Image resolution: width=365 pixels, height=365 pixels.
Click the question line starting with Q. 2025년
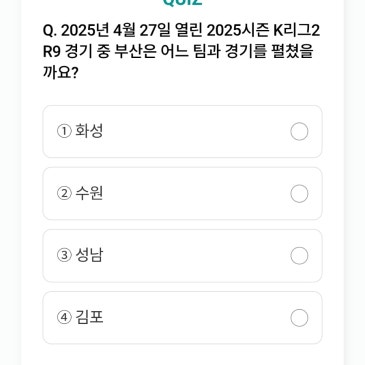[182, 31]
